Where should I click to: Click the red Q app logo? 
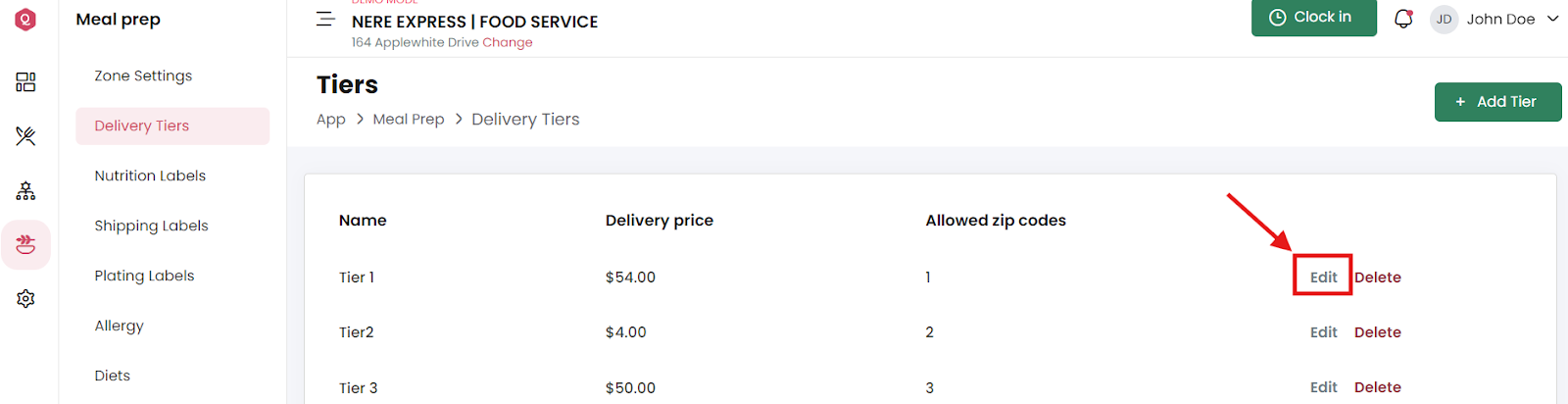pos(25,19)
